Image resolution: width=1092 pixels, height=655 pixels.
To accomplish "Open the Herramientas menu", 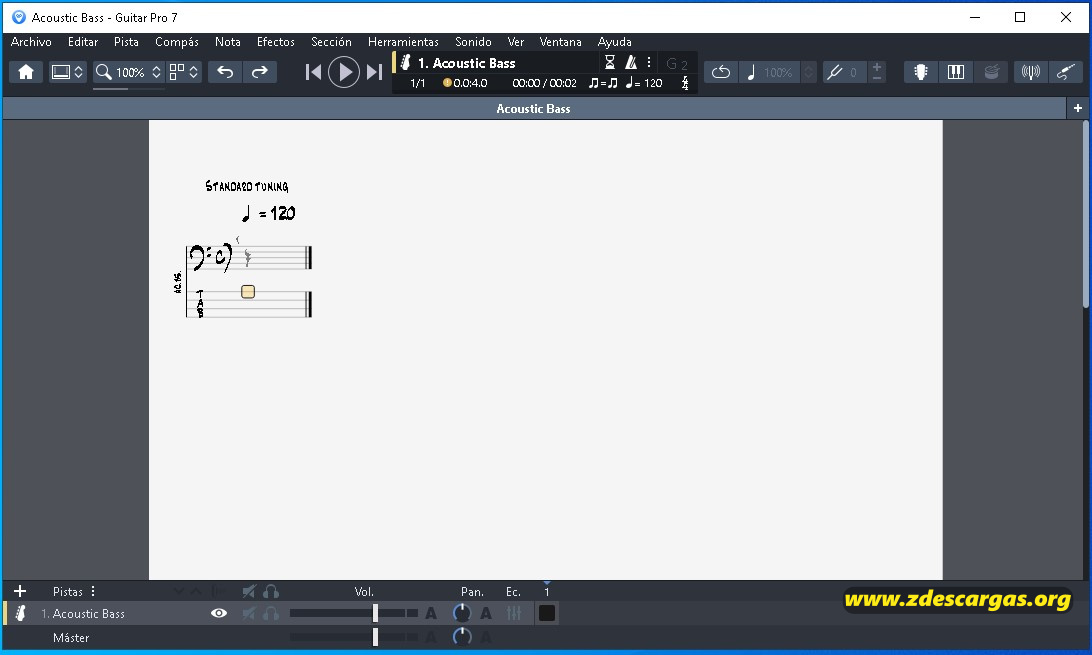I will tap(403, 42).
